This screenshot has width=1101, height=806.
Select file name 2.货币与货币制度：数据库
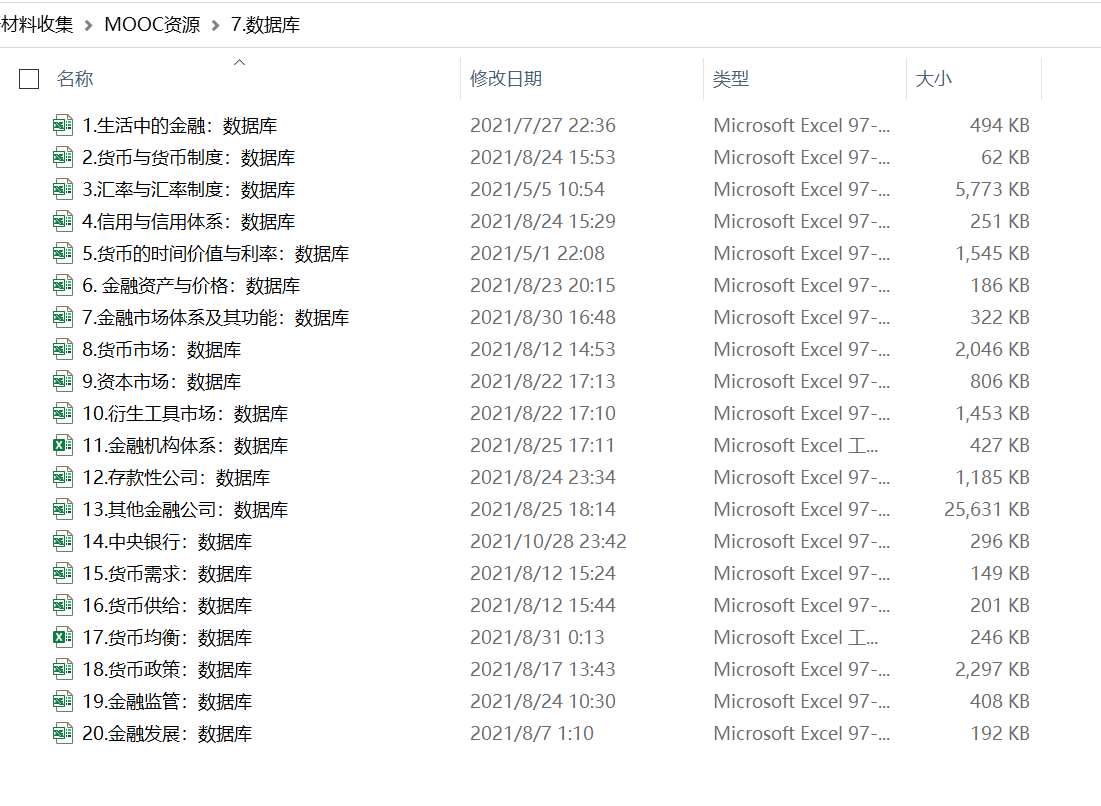tap(189, 157)
